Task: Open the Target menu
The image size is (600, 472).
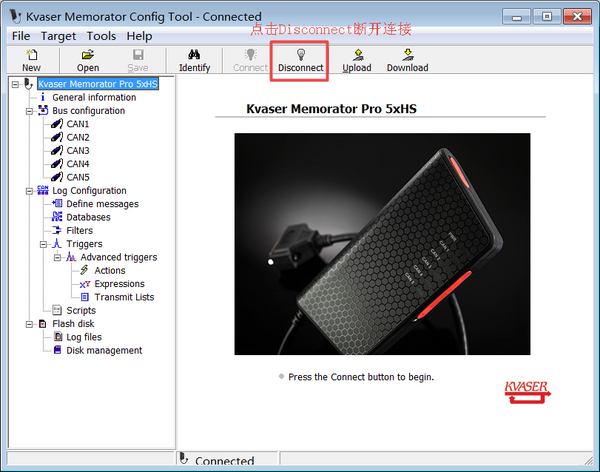Action: point(58,36)
